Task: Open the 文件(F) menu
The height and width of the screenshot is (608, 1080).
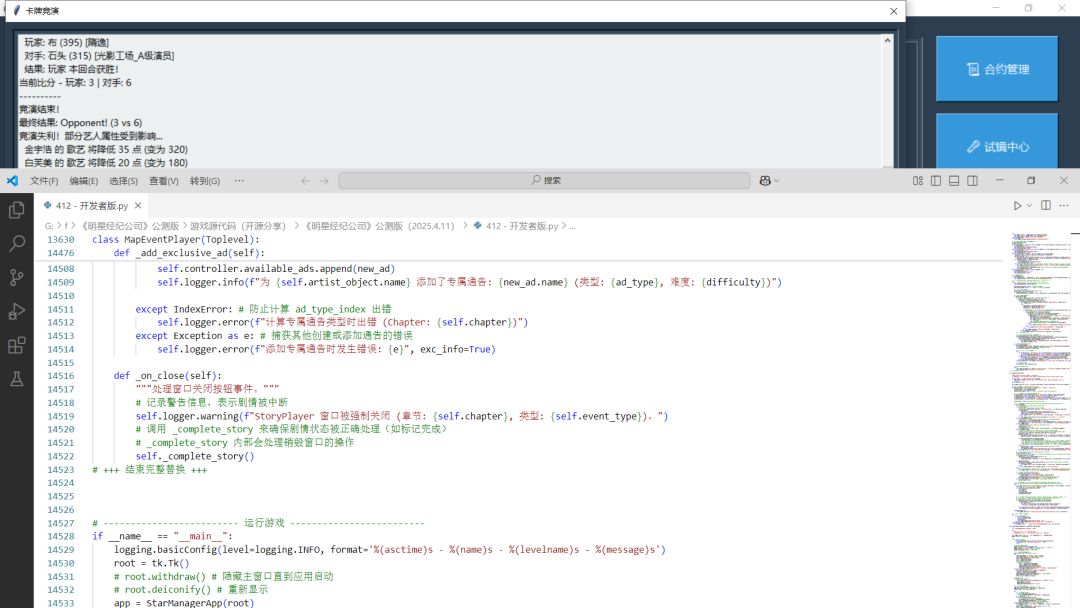Action: tap(44, 181)
